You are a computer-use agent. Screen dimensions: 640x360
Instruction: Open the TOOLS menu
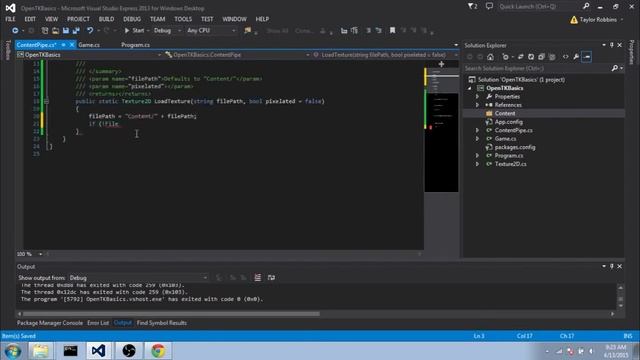pyautogui.click(x=183, y=19)
